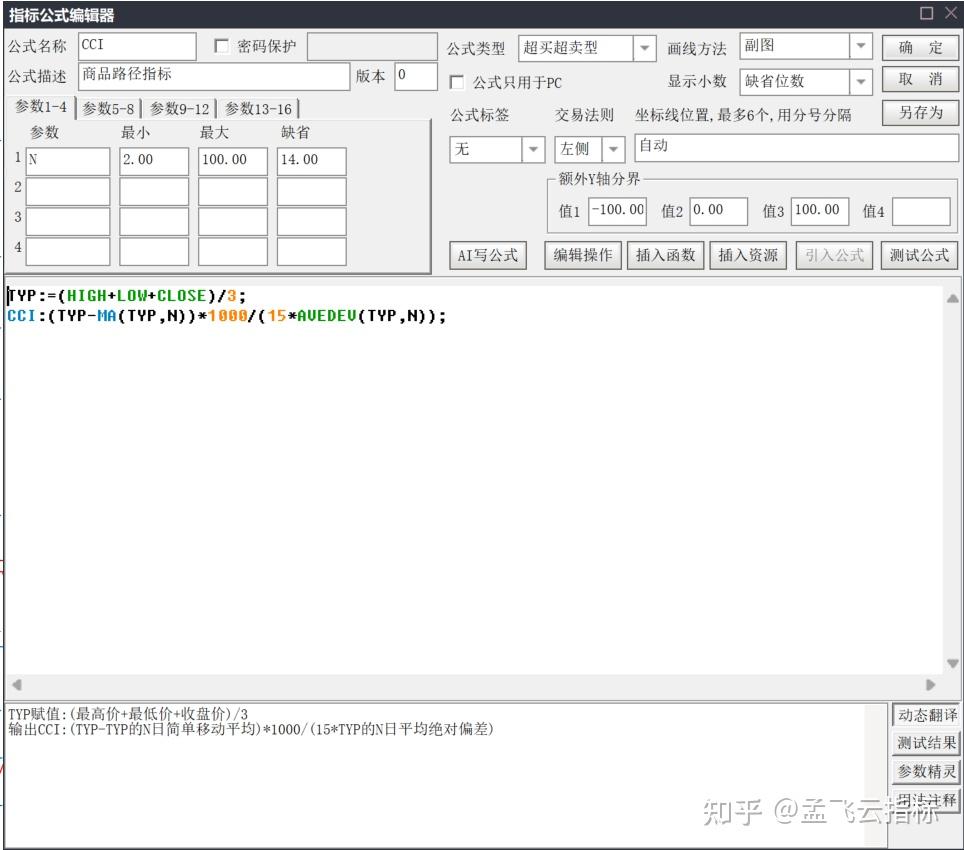Screen dimensions: 964x850
Task: Expand the 画线方法 dropdown
Action: pos(861,45)
